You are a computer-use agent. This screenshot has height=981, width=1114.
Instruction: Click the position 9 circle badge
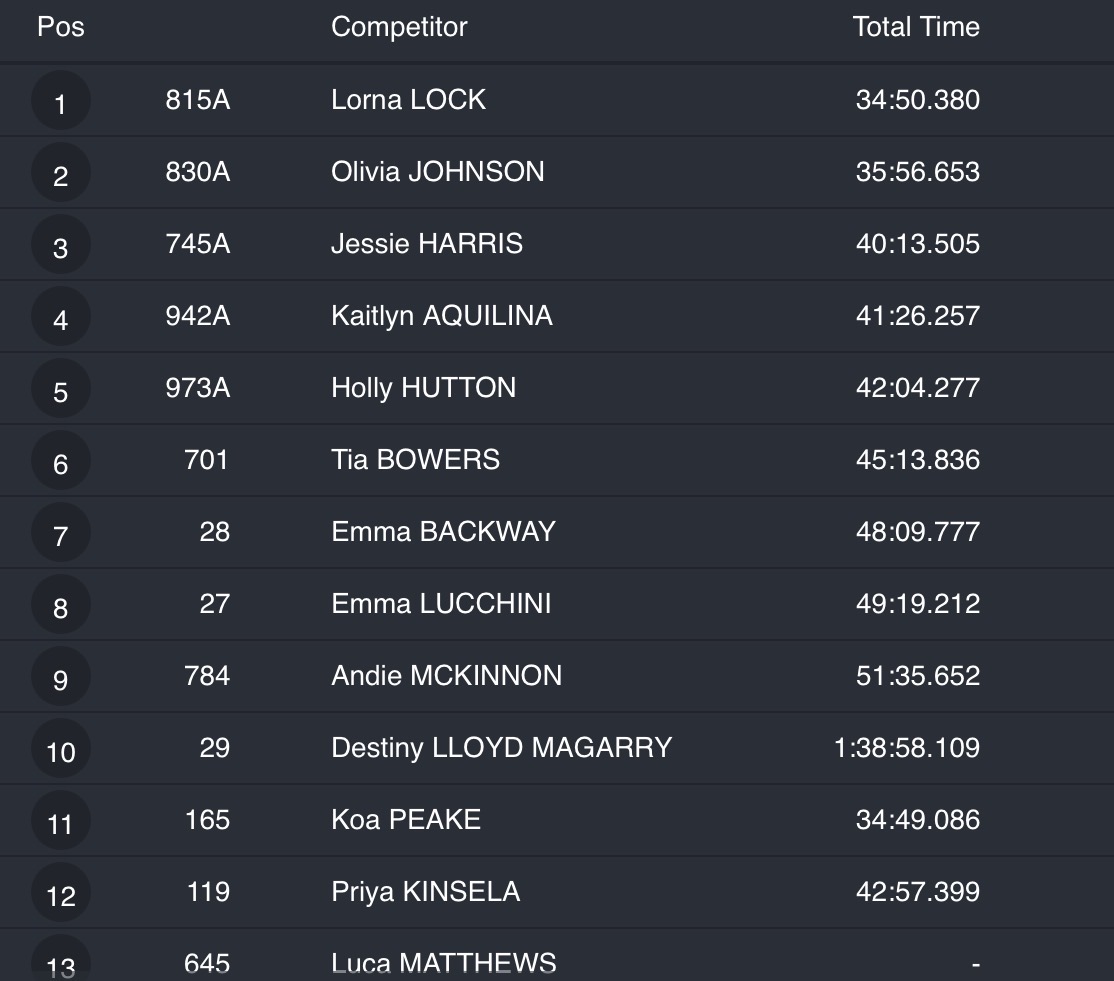(x=61, y=677)
